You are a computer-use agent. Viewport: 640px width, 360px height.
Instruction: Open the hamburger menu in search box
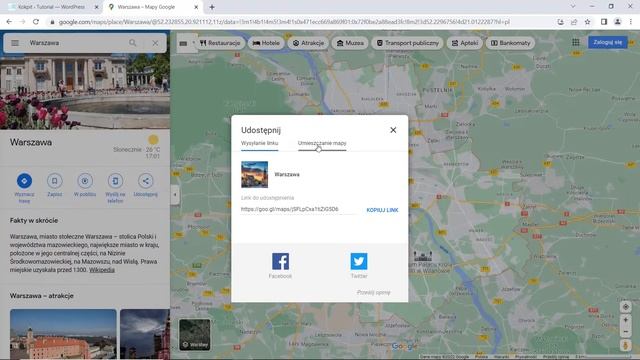[x=15, y=43]
